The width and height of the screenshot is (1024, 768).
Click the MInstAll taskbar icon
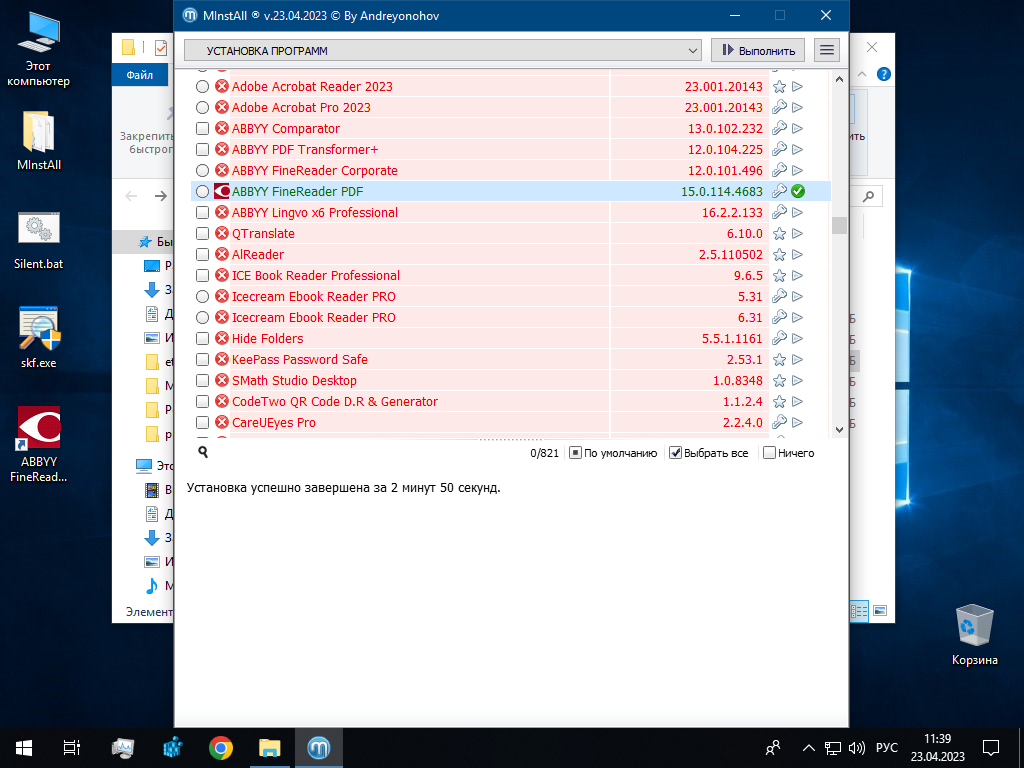(x=319, y=748)
